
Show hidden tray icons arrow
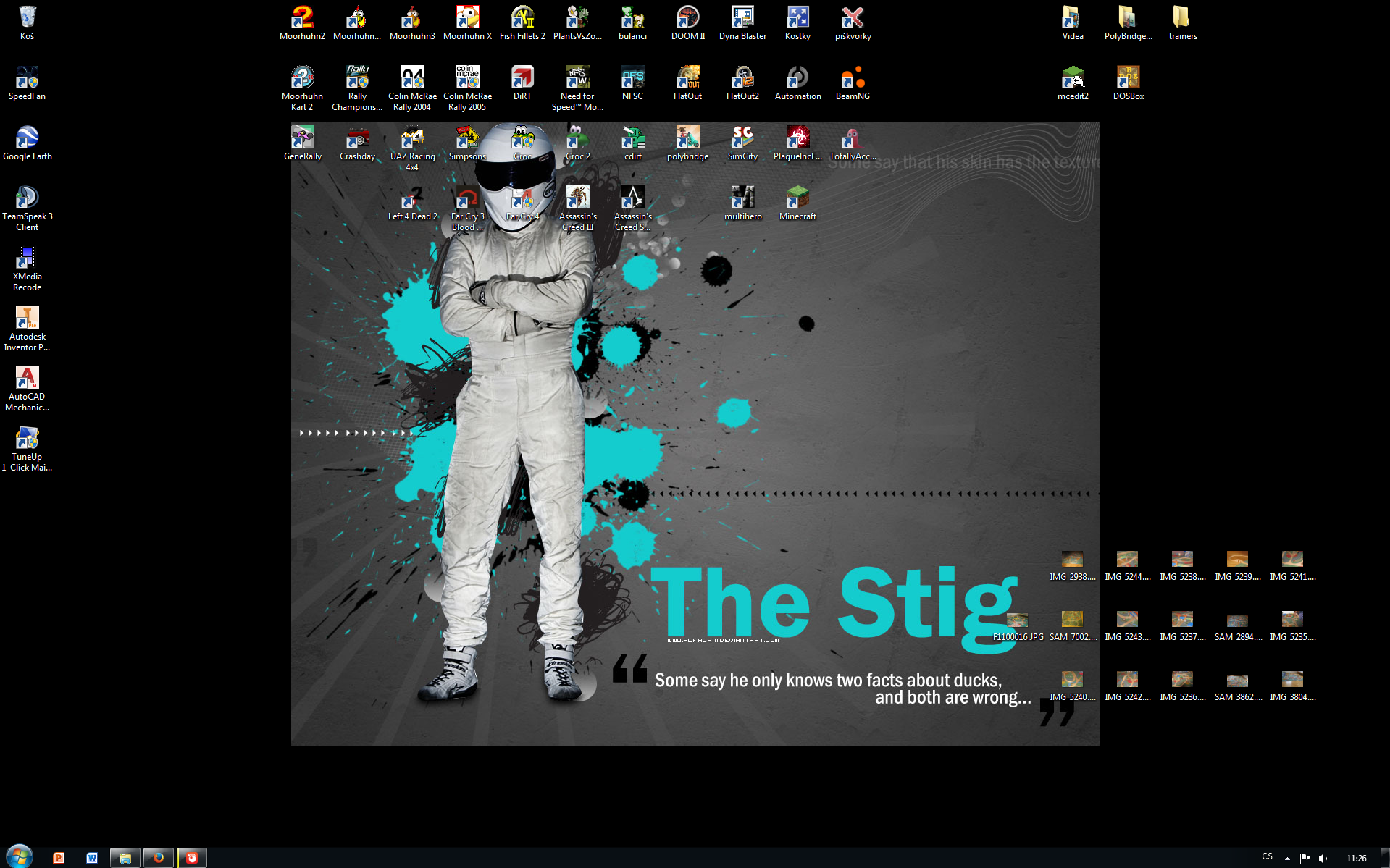[1287, 858]
